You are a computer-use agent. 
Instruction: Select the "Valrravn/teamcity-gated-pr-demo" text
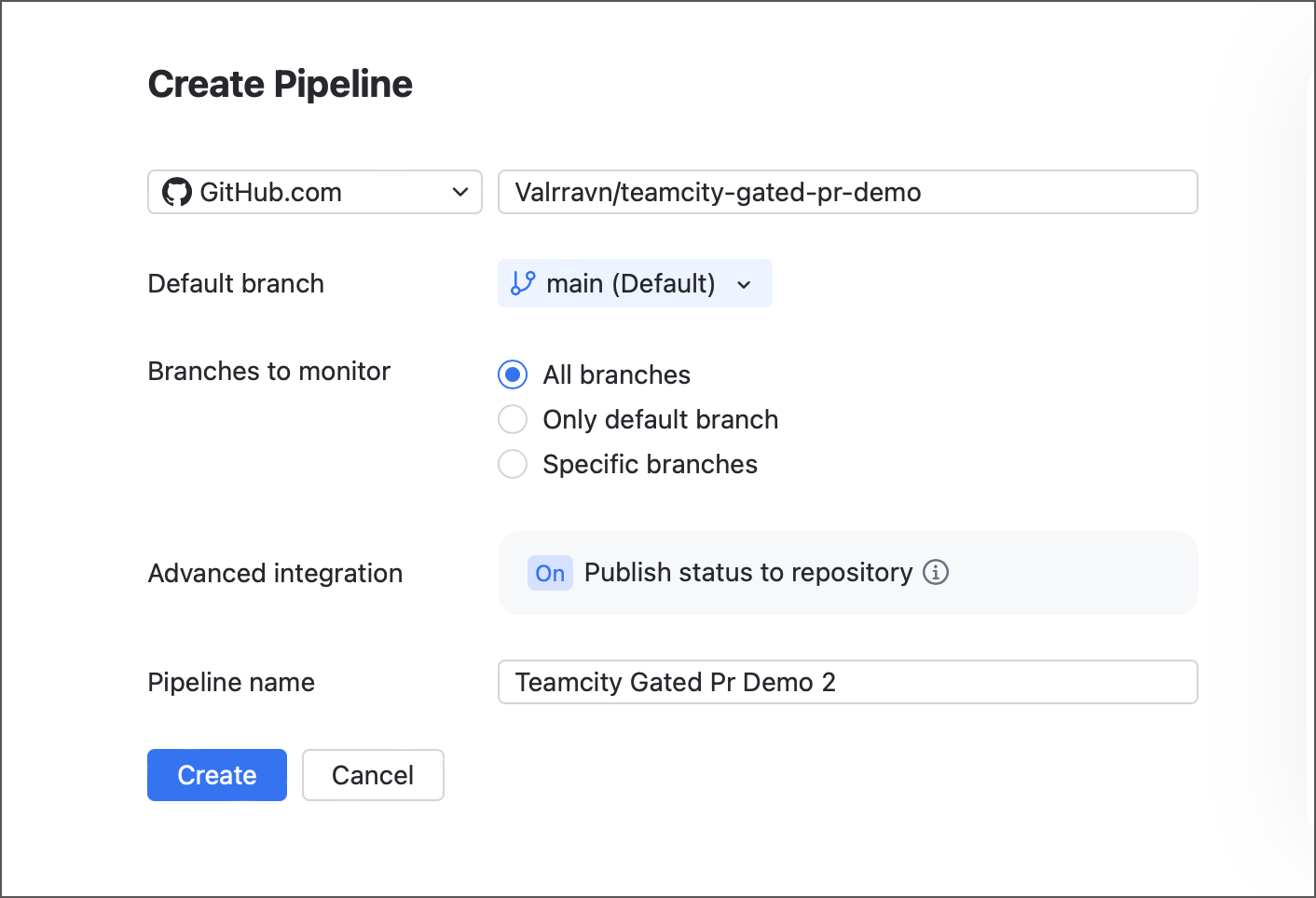tap(718, 192)
